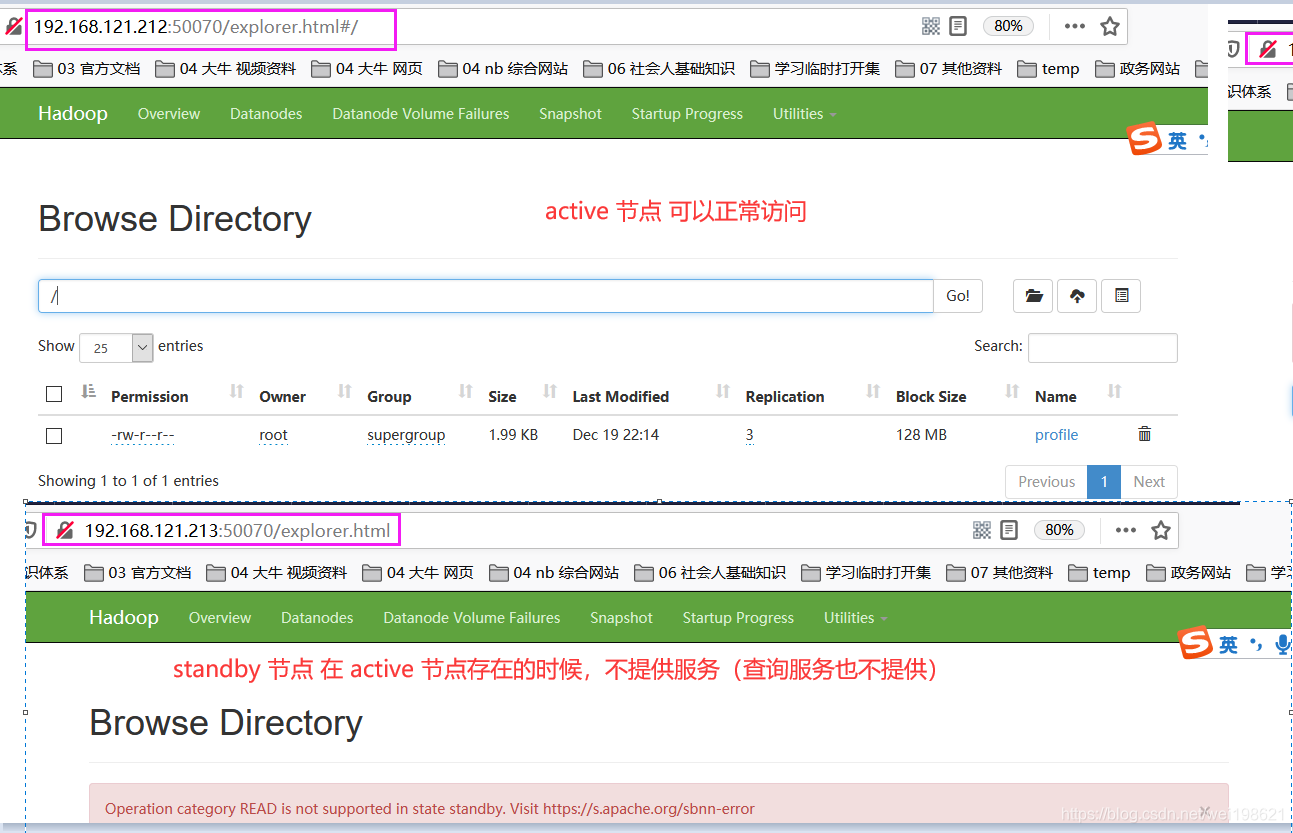The height and width of the screenshot is (833, 1293).
Task: Open Startup Progress in top Hadoop navbar
Action: coord(687,114)
